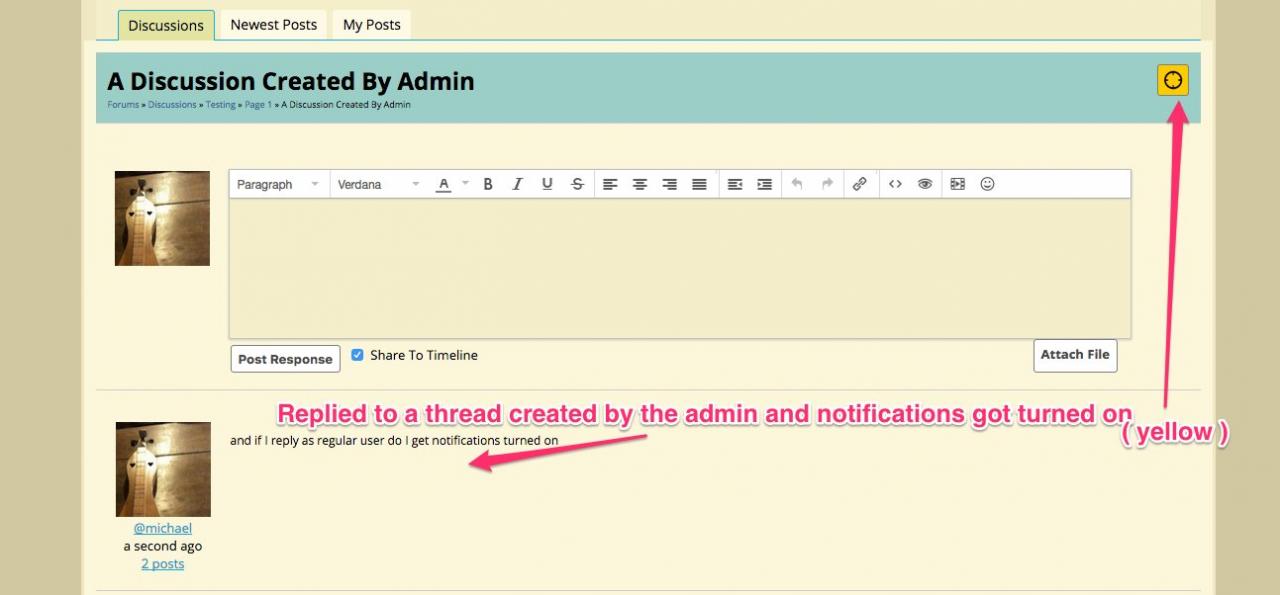This screenshot has width=1280, height=595.
Task: Open the source code view icon
Action: (895, 184)
